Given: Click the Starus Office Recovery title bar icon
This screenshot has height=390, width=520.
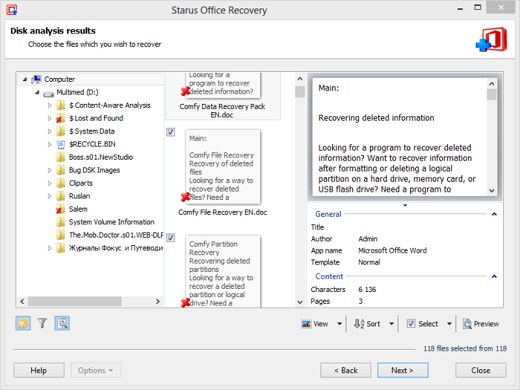Looking at the screenshot, I should tap(12, 10).
